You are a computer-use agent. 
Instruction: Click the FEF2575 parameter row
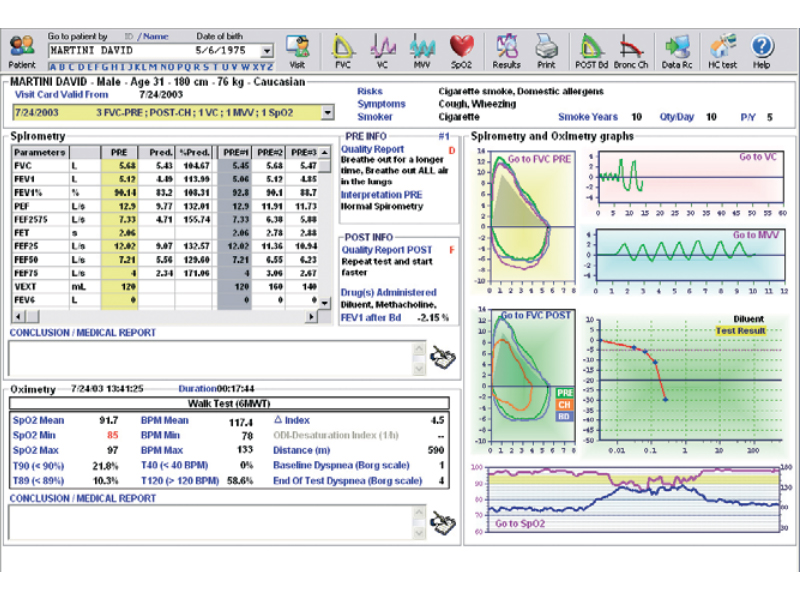[x=165, y=219]
